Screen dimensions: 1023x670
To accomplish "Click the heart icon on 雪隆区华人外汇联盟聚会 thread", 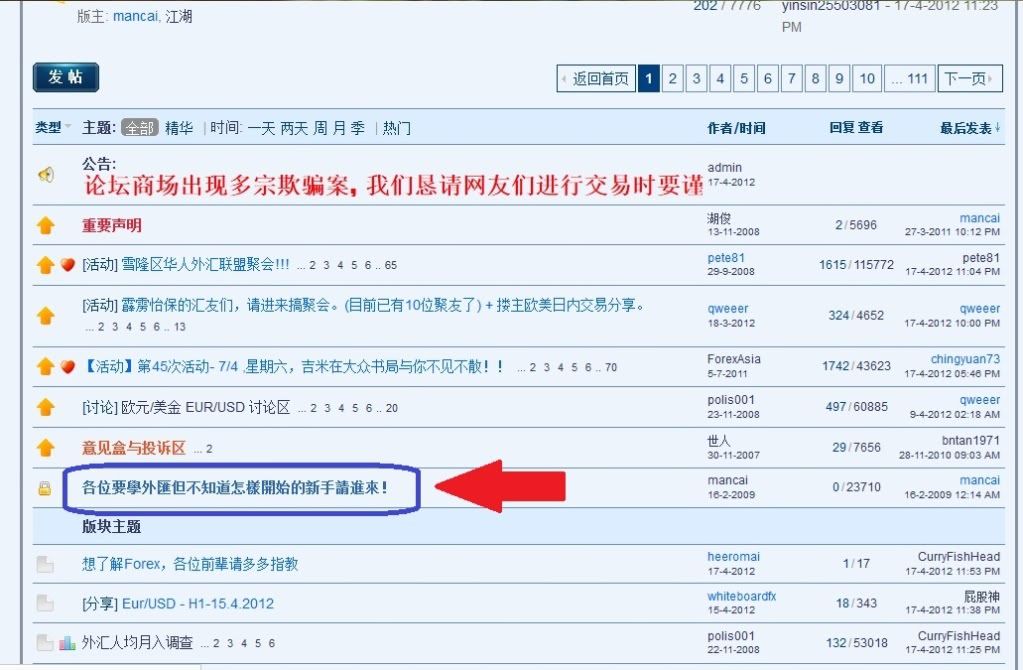I will click(68, 265).
